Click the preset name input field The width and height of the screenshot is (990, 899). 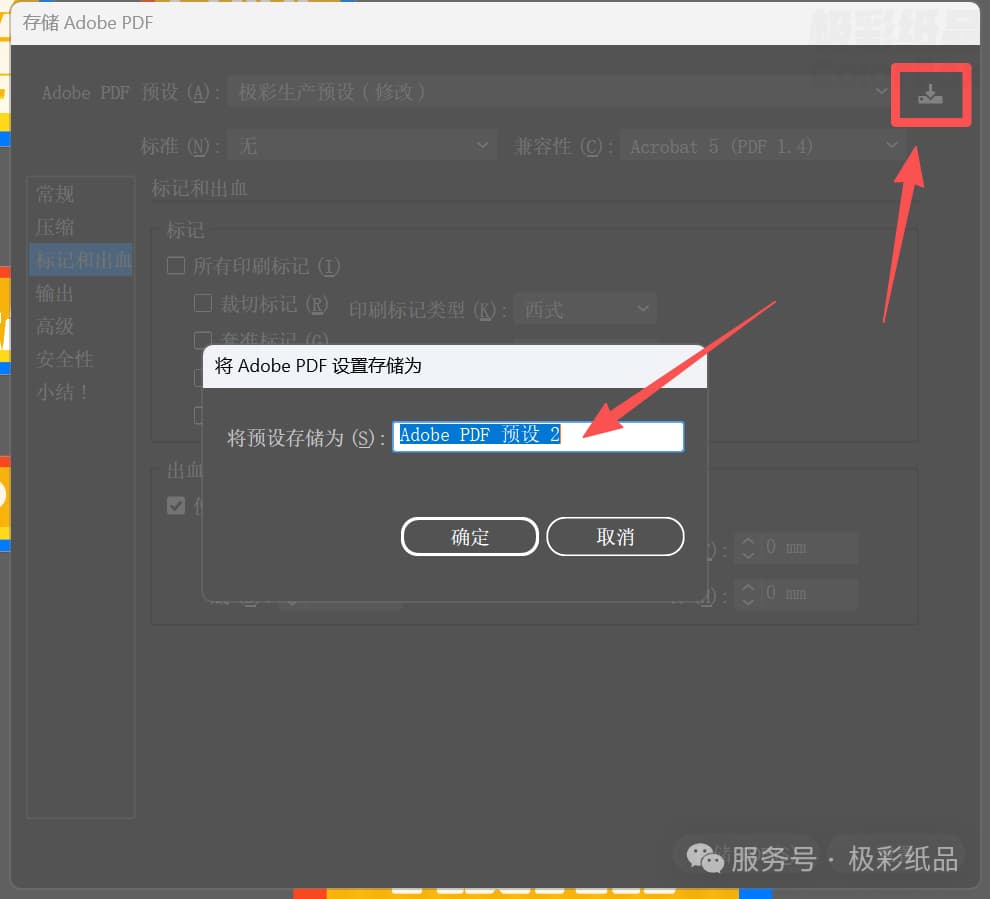538,436
